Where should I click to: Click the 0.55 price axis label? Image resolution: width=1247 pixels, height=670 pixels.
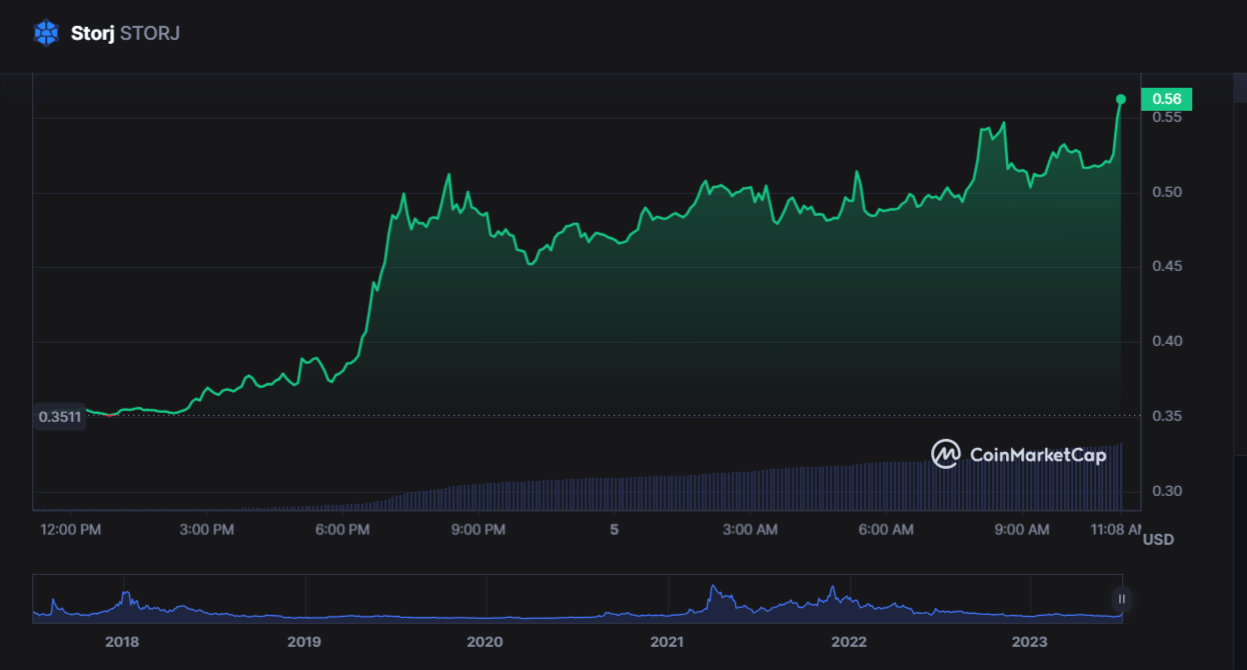1167,117
